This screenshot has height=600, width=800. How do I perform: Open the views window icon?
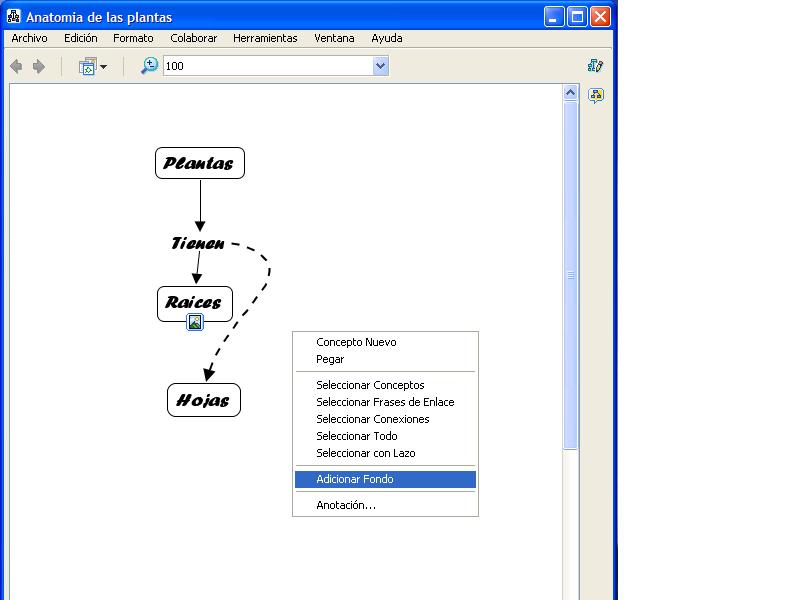pyautogui.click(x=88, y=66)
